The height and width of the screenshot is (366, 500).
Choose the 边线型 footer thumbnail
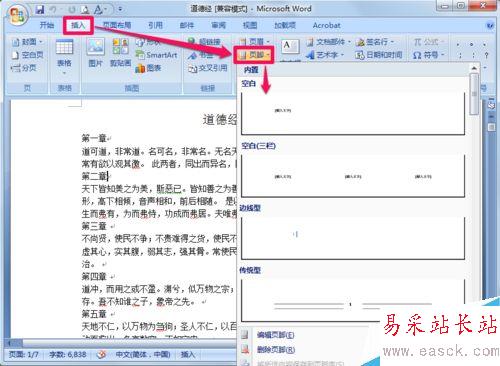[x=353, y=237]
